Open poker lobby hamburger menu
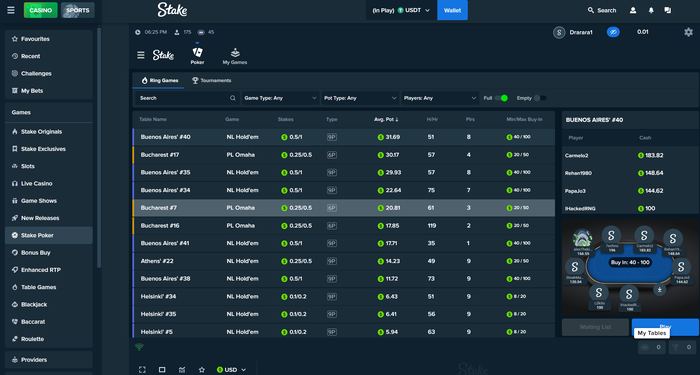 [141, 55]
